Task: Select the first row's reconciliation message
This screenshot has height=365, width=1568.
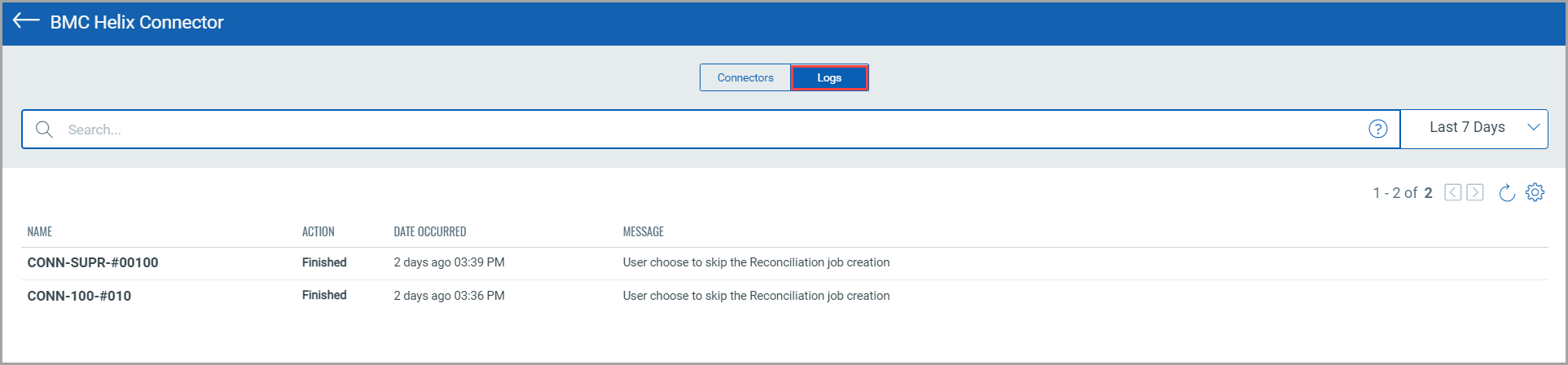Action: [x=756, y=262]
